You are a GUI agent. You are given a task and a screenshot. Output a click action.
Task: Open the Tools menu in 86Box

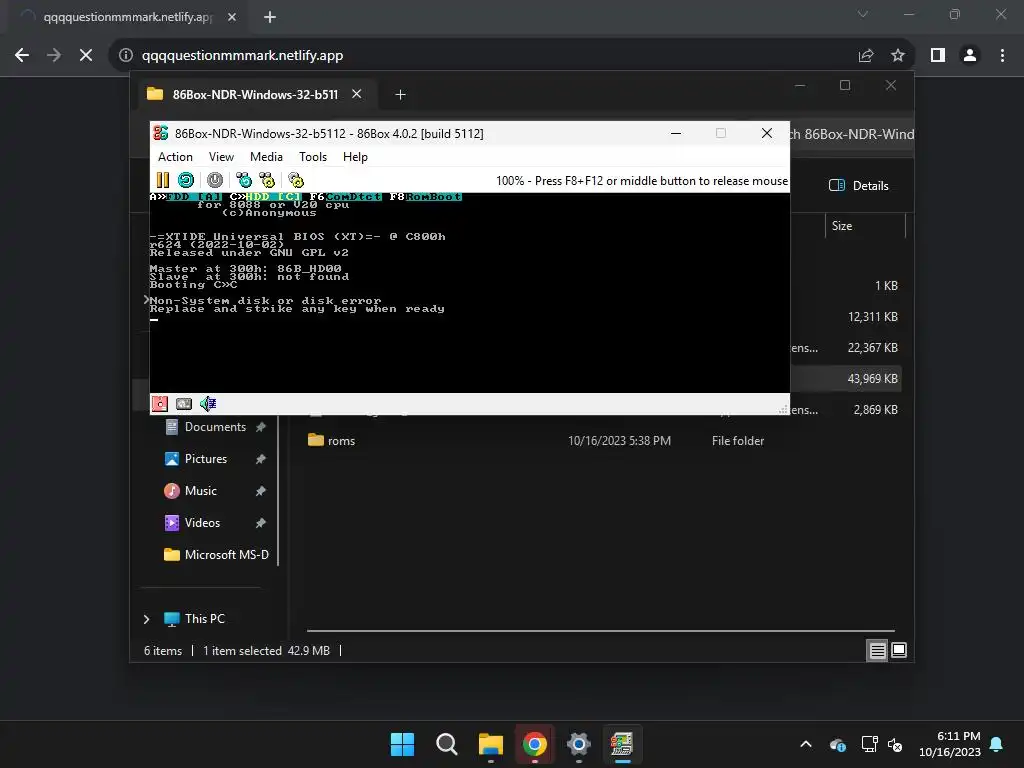[x=313, y=157]
